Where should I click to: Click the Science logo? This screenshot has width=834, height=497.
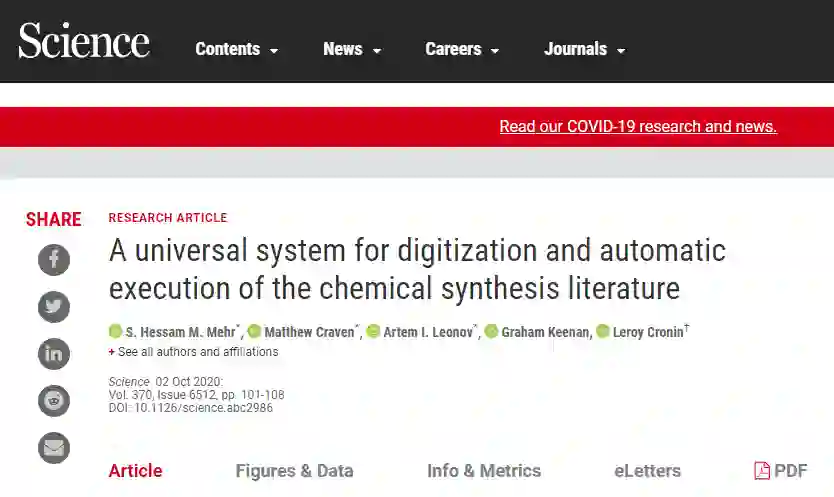[x=84, y=40]
